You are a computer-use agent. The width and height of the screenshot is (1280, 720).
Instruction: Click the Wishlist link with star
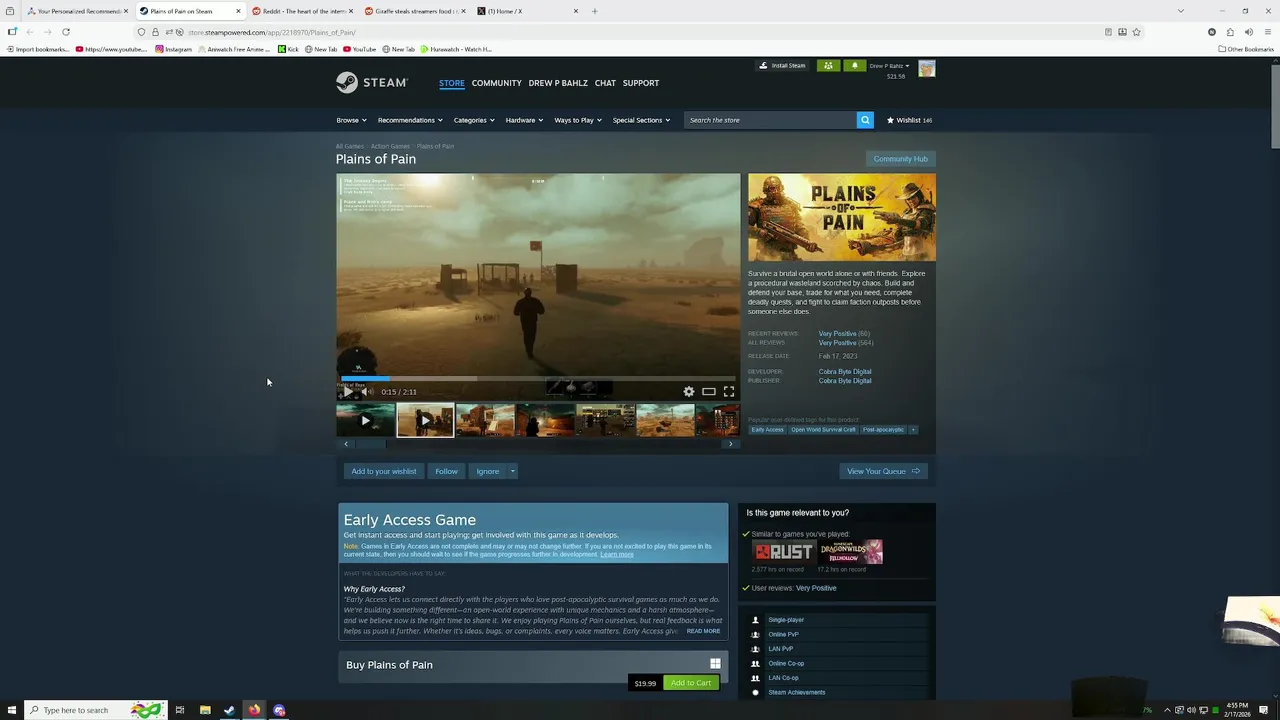909,120
